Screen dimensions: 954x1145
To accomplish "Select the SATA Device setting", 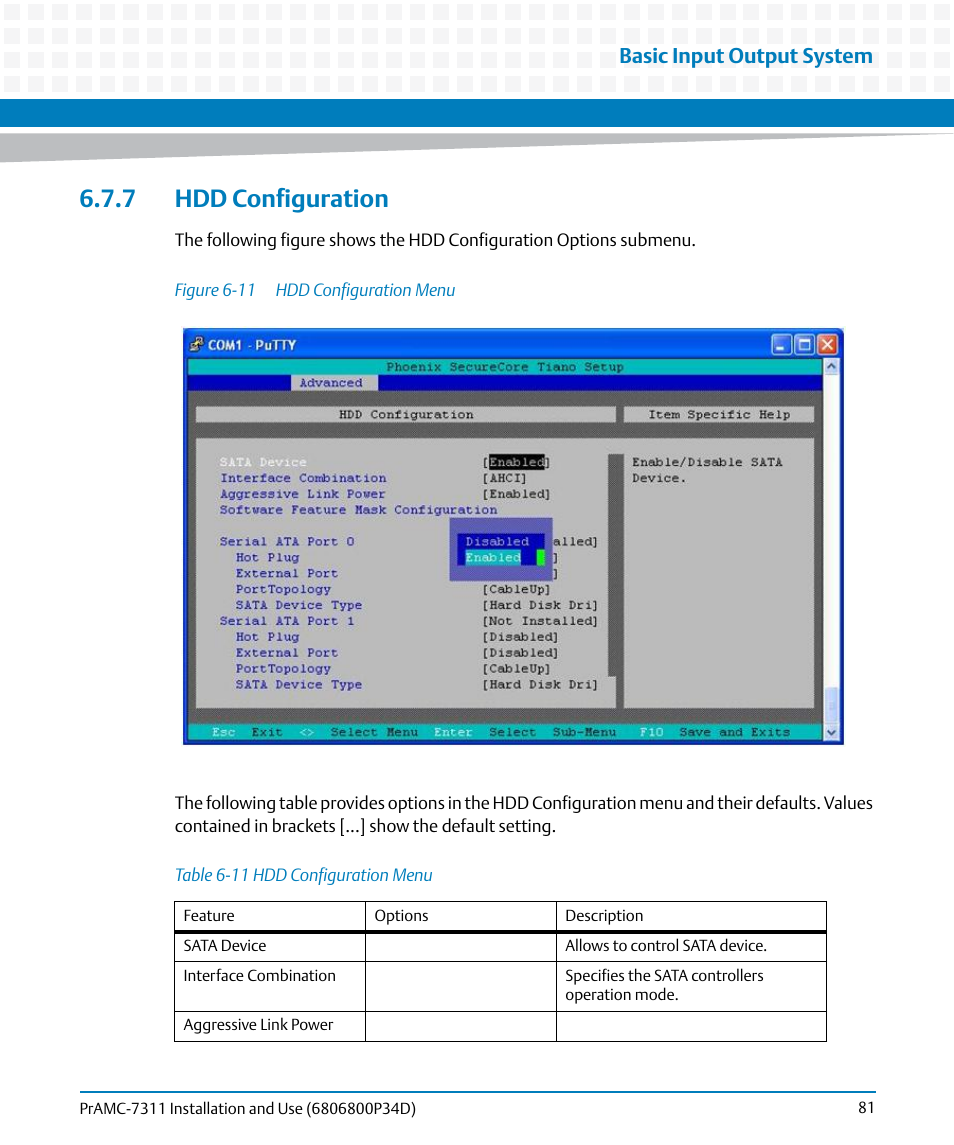I will tap(263, 462).
